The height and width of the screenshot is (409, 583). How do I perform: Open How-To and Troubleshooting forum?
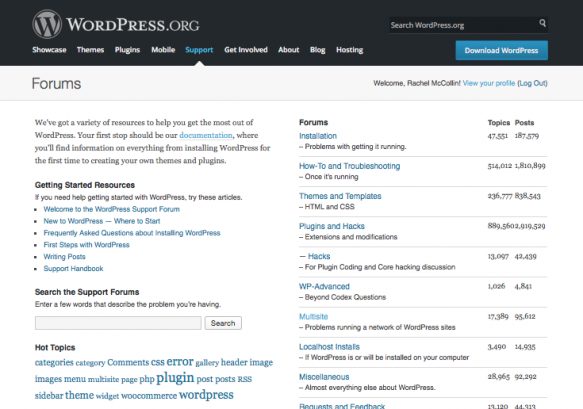pos(350,166)
